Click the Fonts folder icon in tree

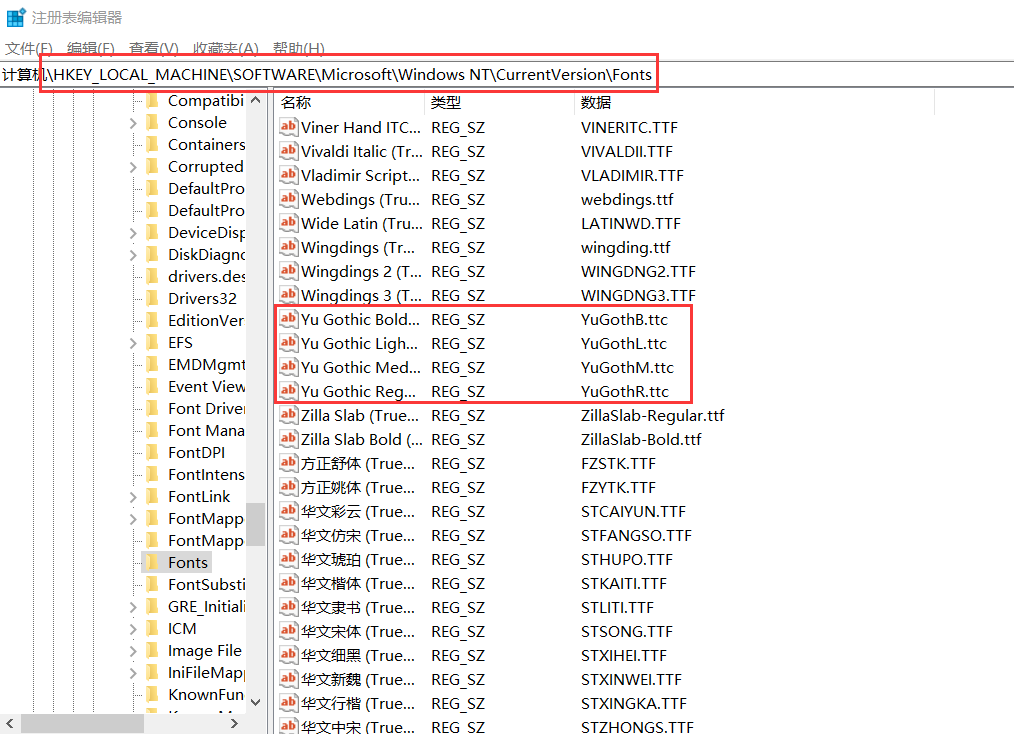(152, 562)
